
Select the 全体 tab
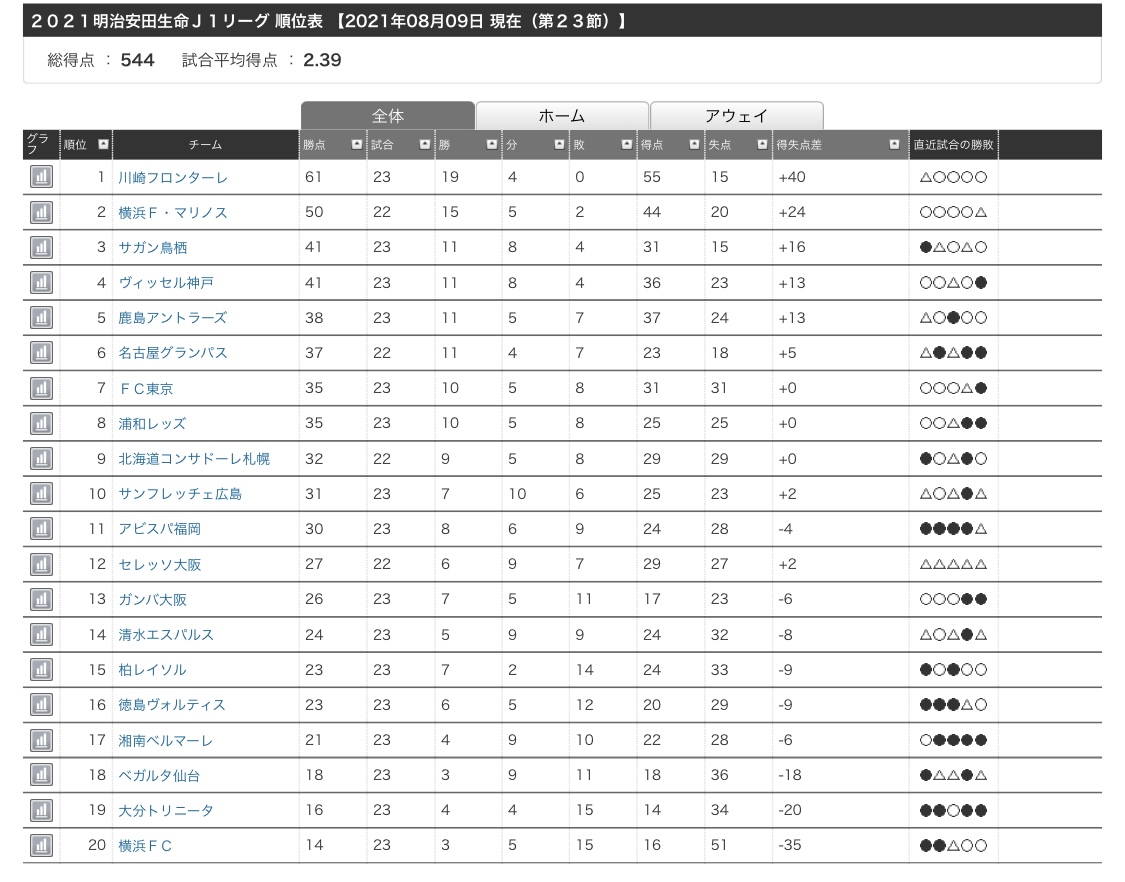(x=388, y=116)
